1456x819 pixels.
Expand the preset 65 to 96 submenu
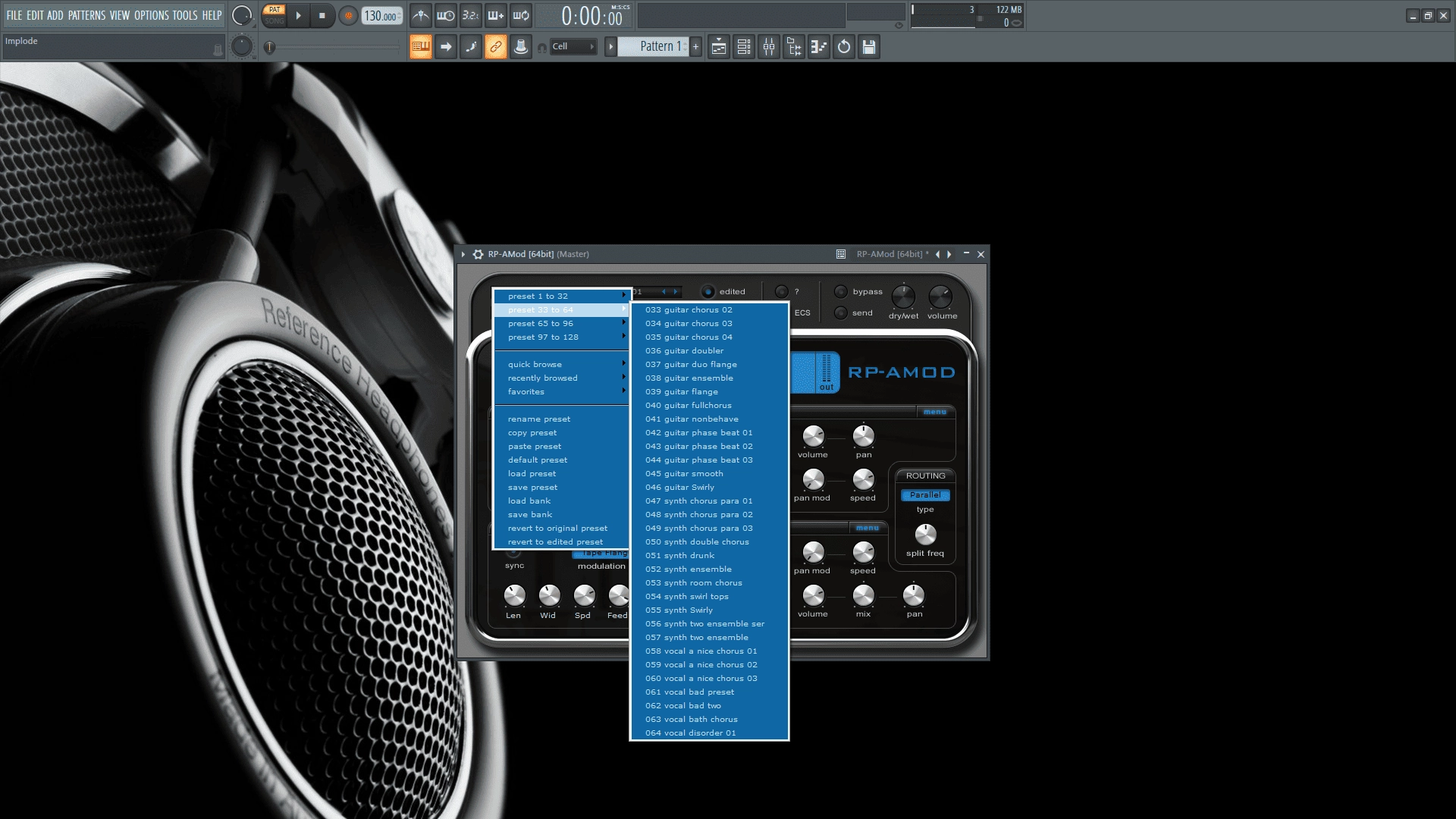[562, 323]
